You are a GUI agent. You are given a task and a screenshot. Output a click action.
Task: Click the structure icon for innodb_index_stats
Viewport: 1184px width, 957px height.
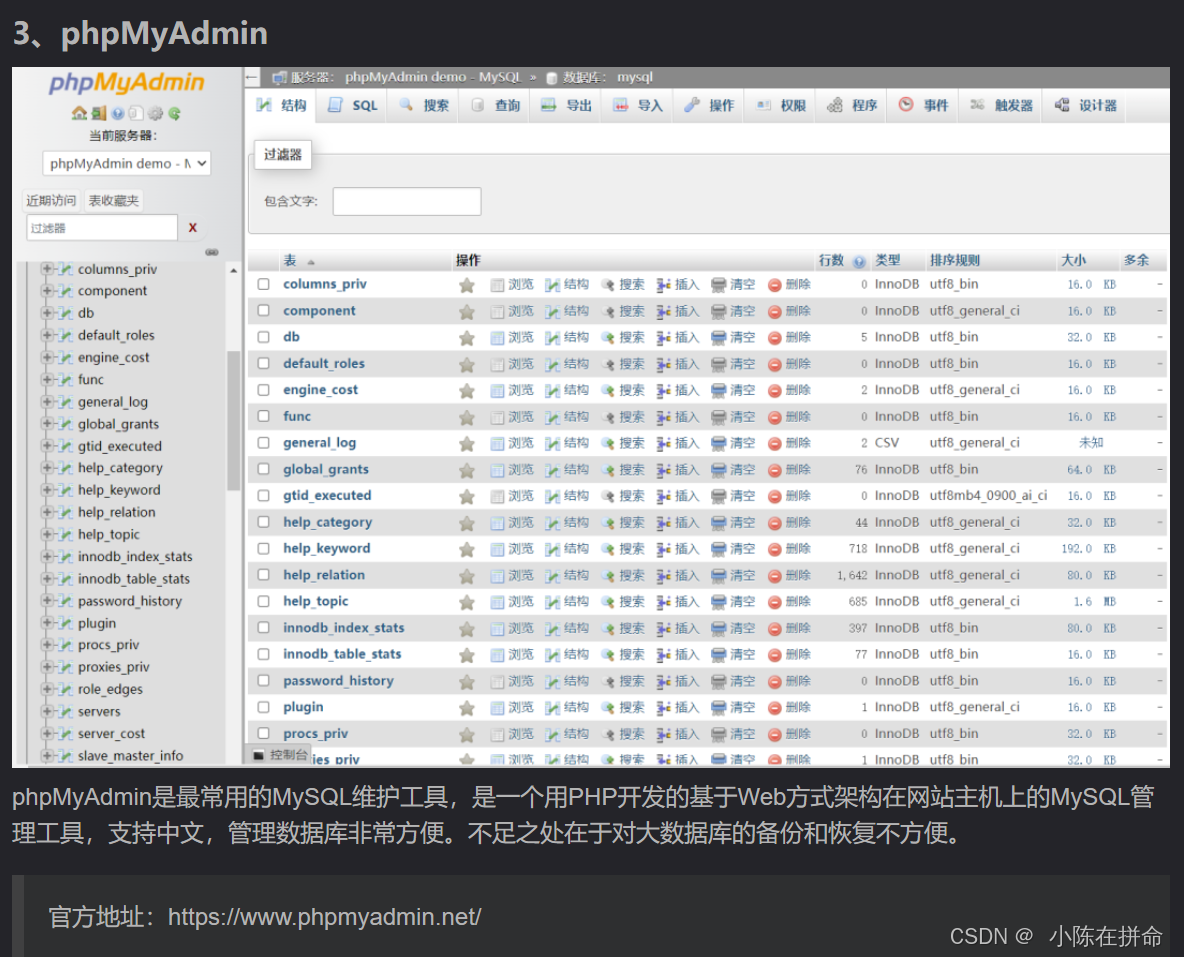(x=553, y=628)
